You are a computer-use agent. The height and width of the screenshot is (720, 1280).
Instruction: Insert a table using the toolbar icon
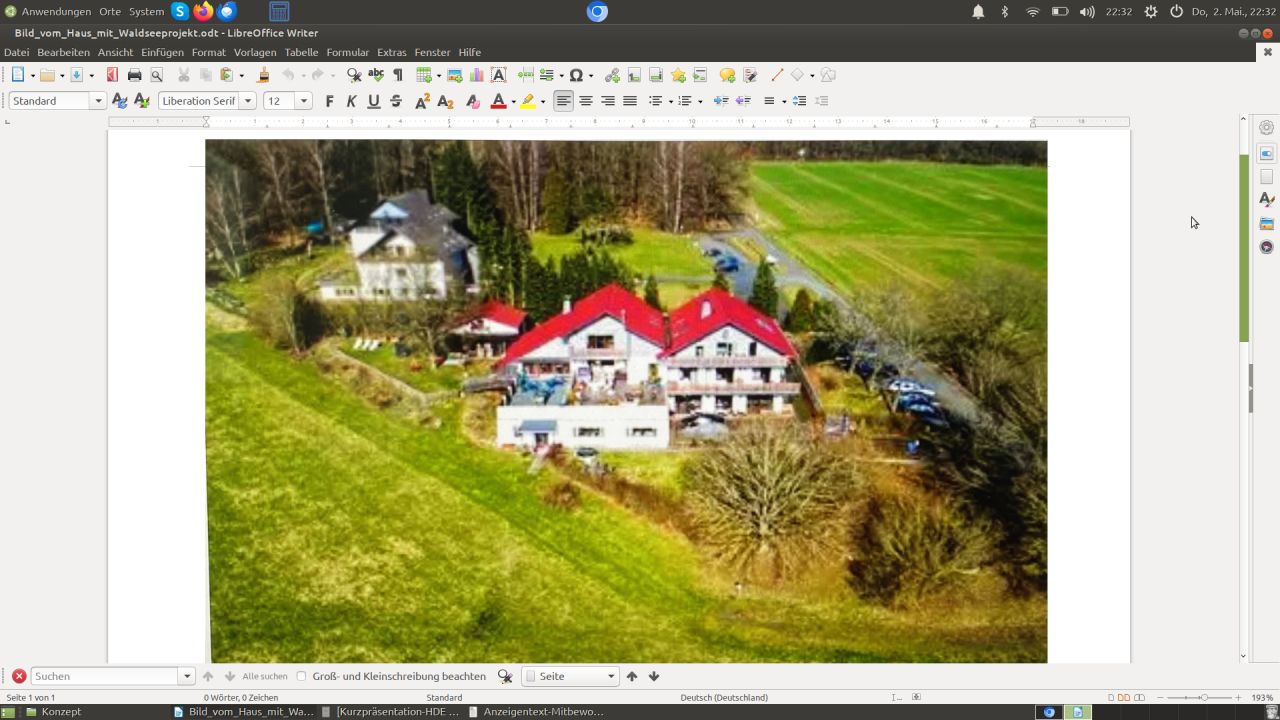[x=424, y=75]
